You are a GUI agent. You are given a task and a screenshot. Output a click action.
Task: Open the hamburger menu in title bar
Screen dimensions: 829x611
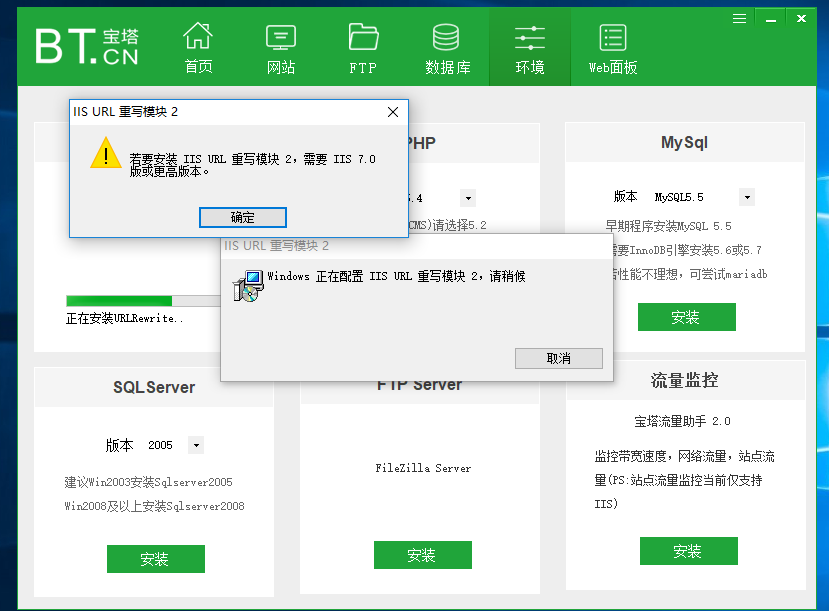739,19
